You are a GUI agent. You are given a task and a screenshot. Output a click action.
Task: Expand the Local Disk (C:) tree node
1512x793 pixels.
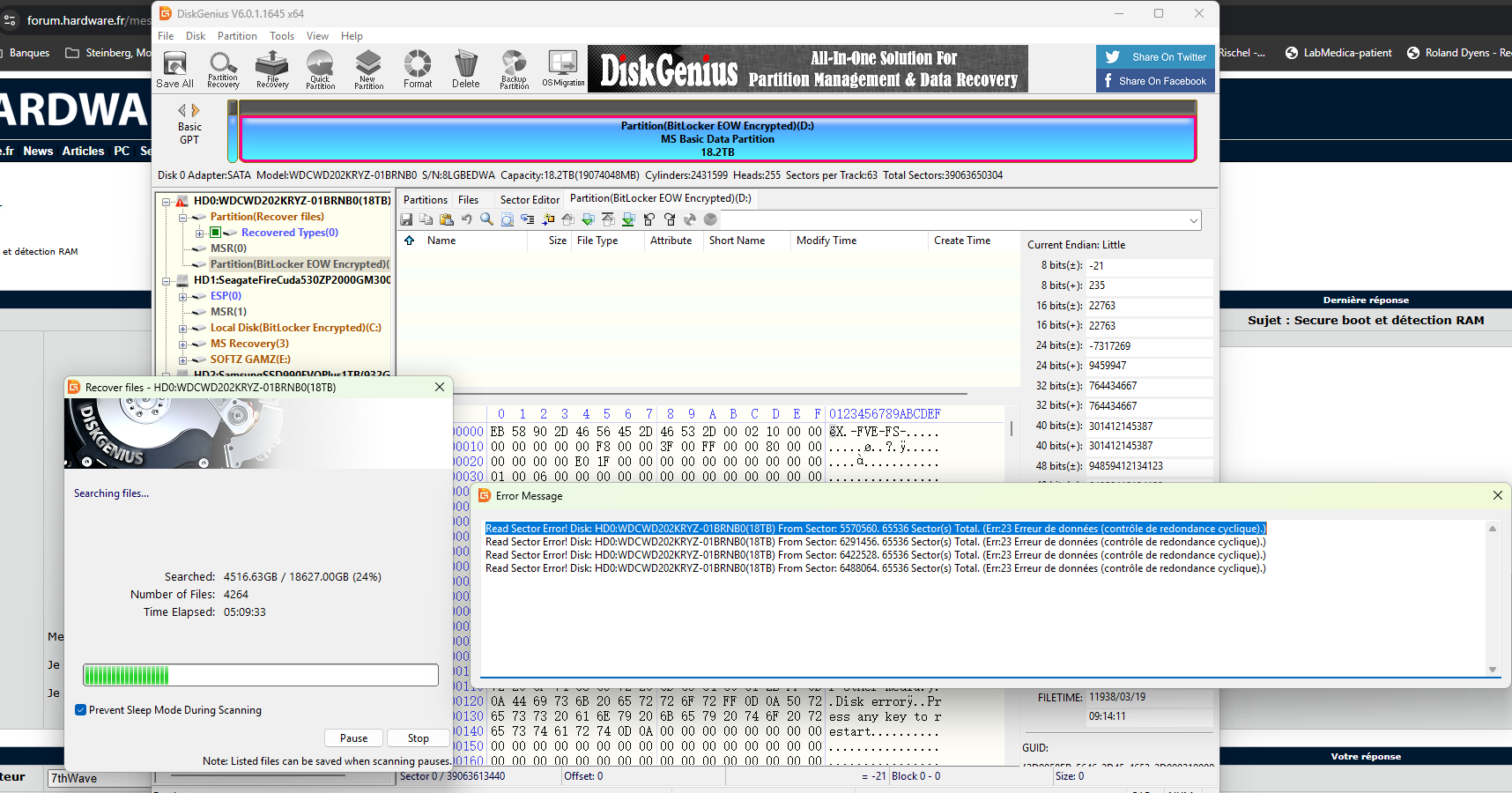tap(182, 328)
